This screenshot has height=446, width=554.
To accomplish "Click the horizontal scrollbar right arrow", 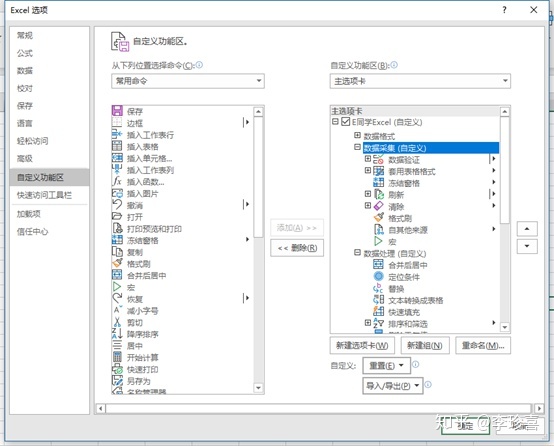I will (539, 409).
